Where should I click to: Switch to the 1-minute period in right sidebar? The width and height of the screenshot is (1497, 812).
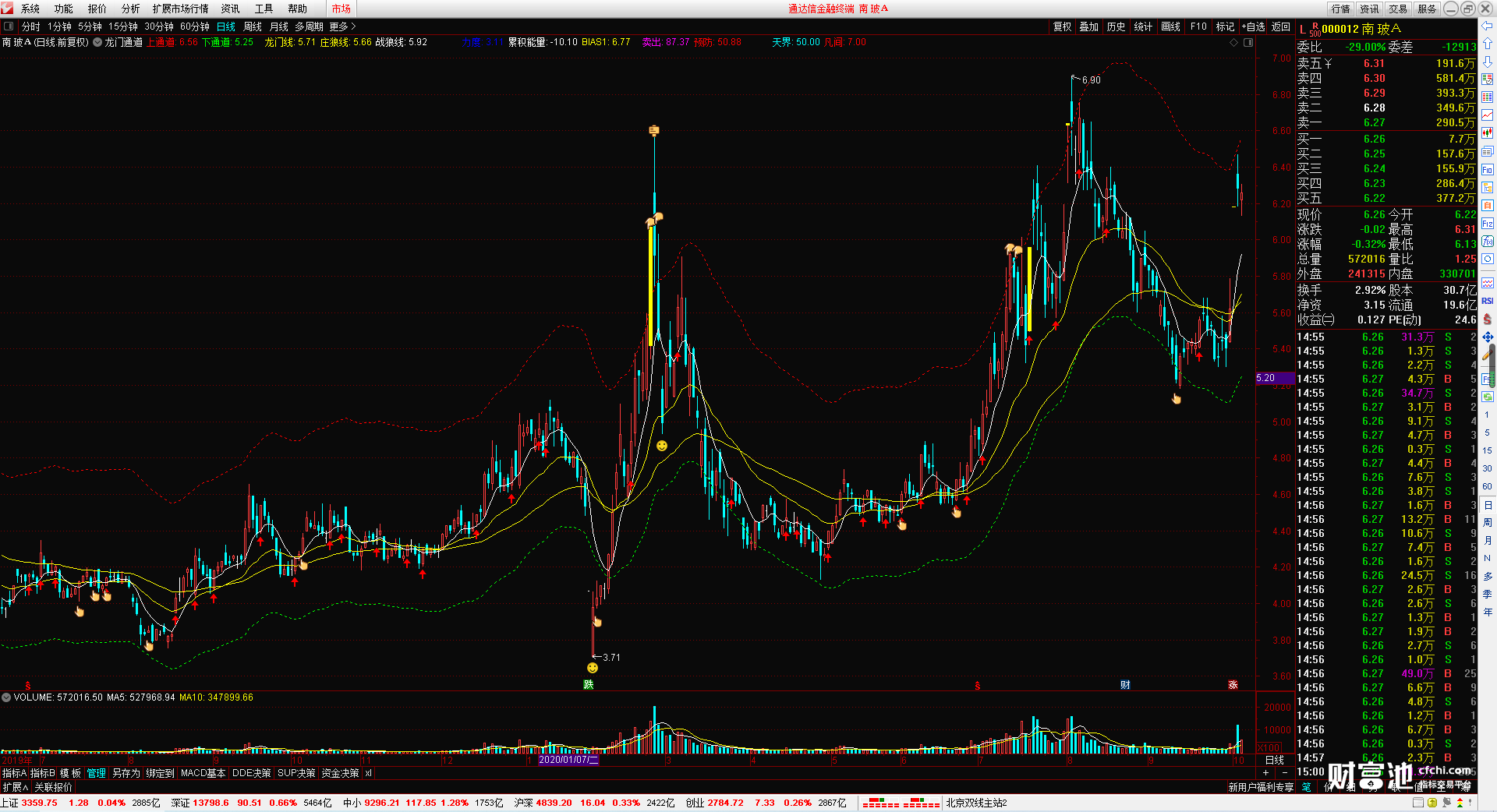(x=1487, y=415)
